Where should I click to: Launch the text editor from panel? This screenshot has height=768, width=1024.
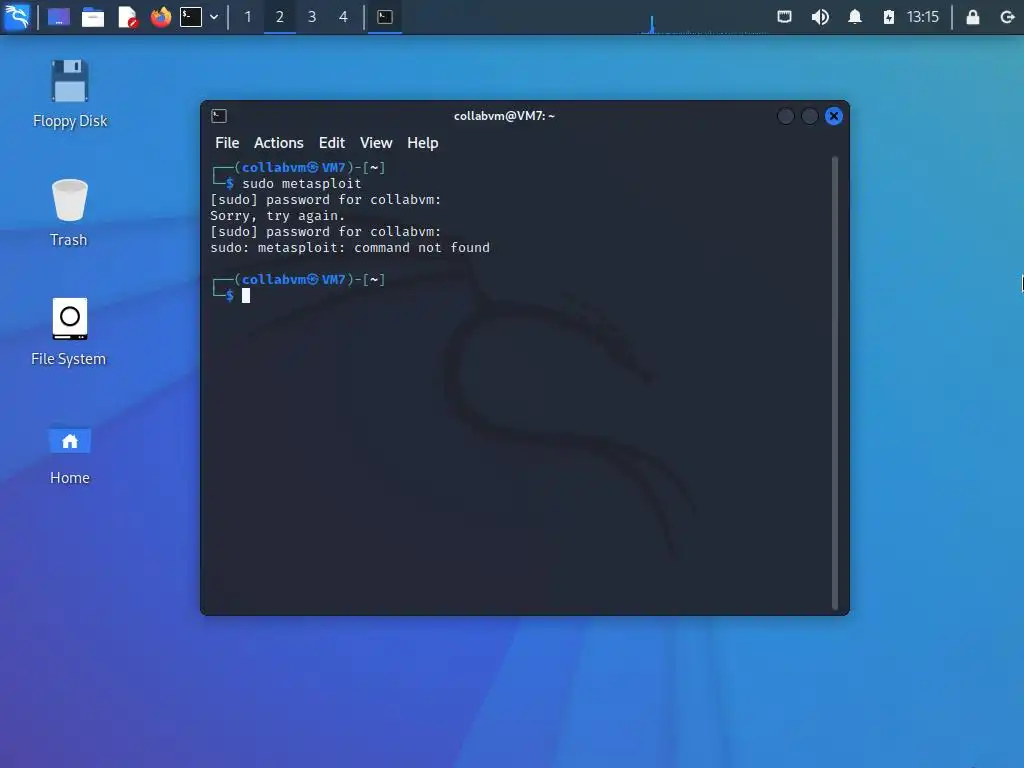click(127, 17)
